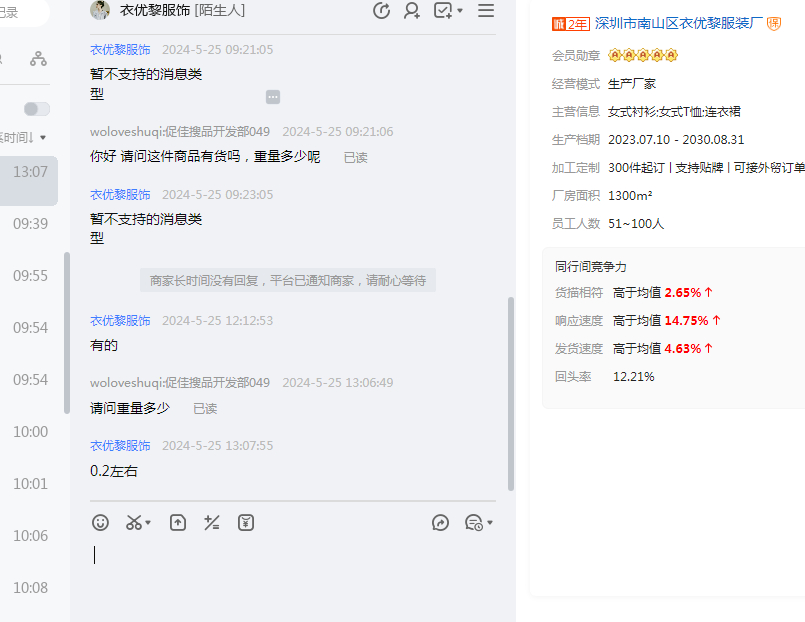This screenshot has height=622, width=805.
Task: Select the 13:07 conversation in list
Action: tap(30, 172)
